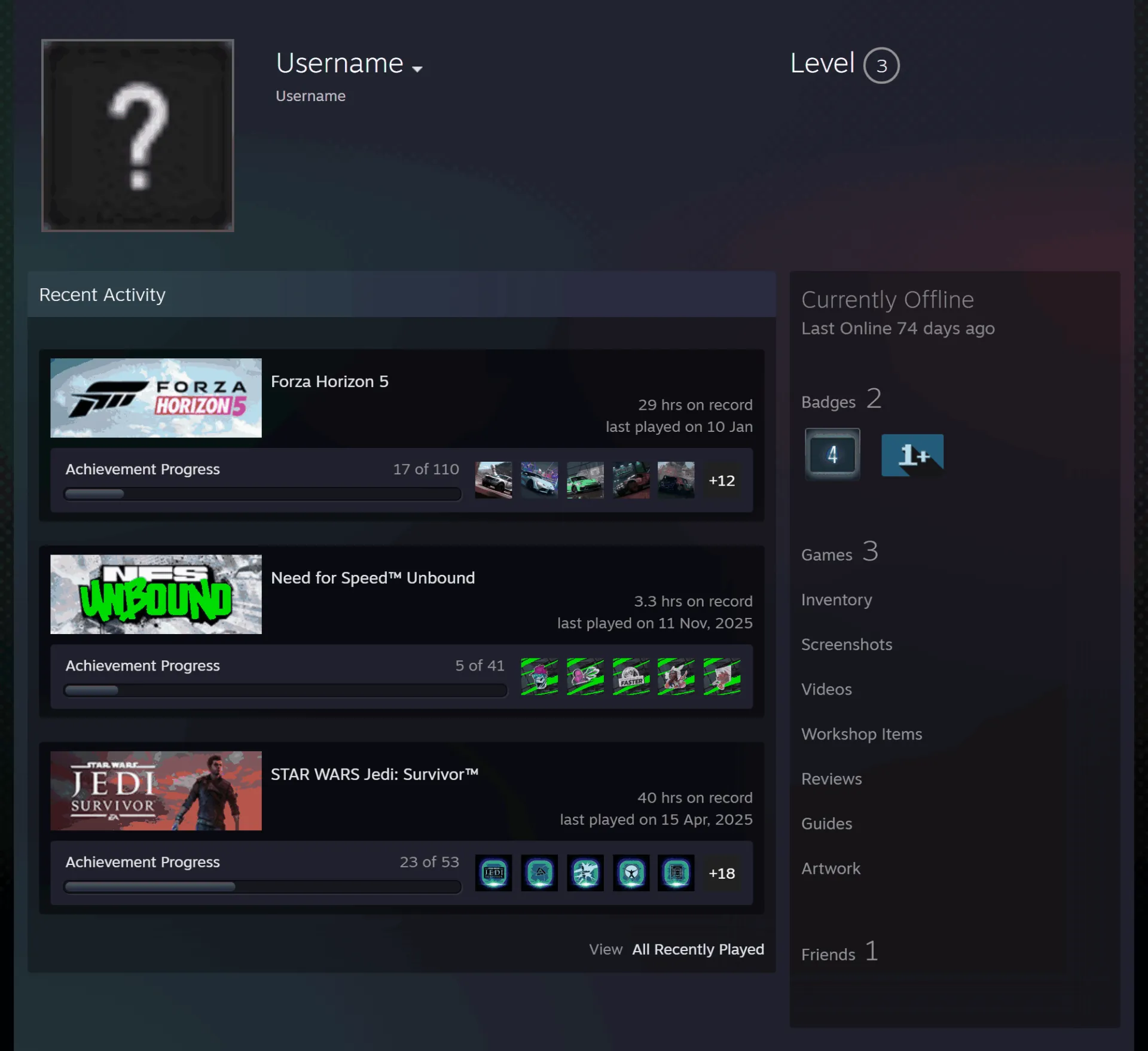1148x1051 pixels.
Task: Click Jedi Survivor achievement progress bar
Action: pos(262,887)
